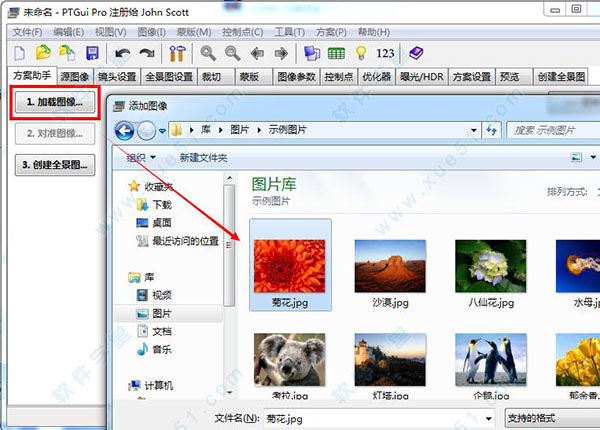Screen dimensions: 600x430
Task: Select 桌面 in the navigation pane
Action: pos(162,222)
